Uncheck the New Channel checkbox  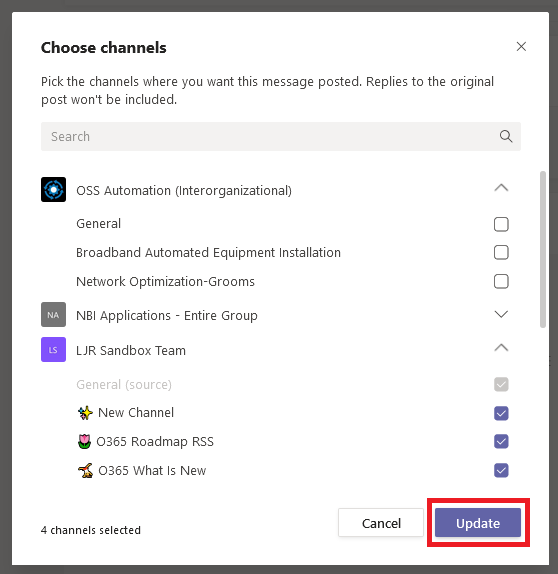pyautogui.click(x=501, y=413)
